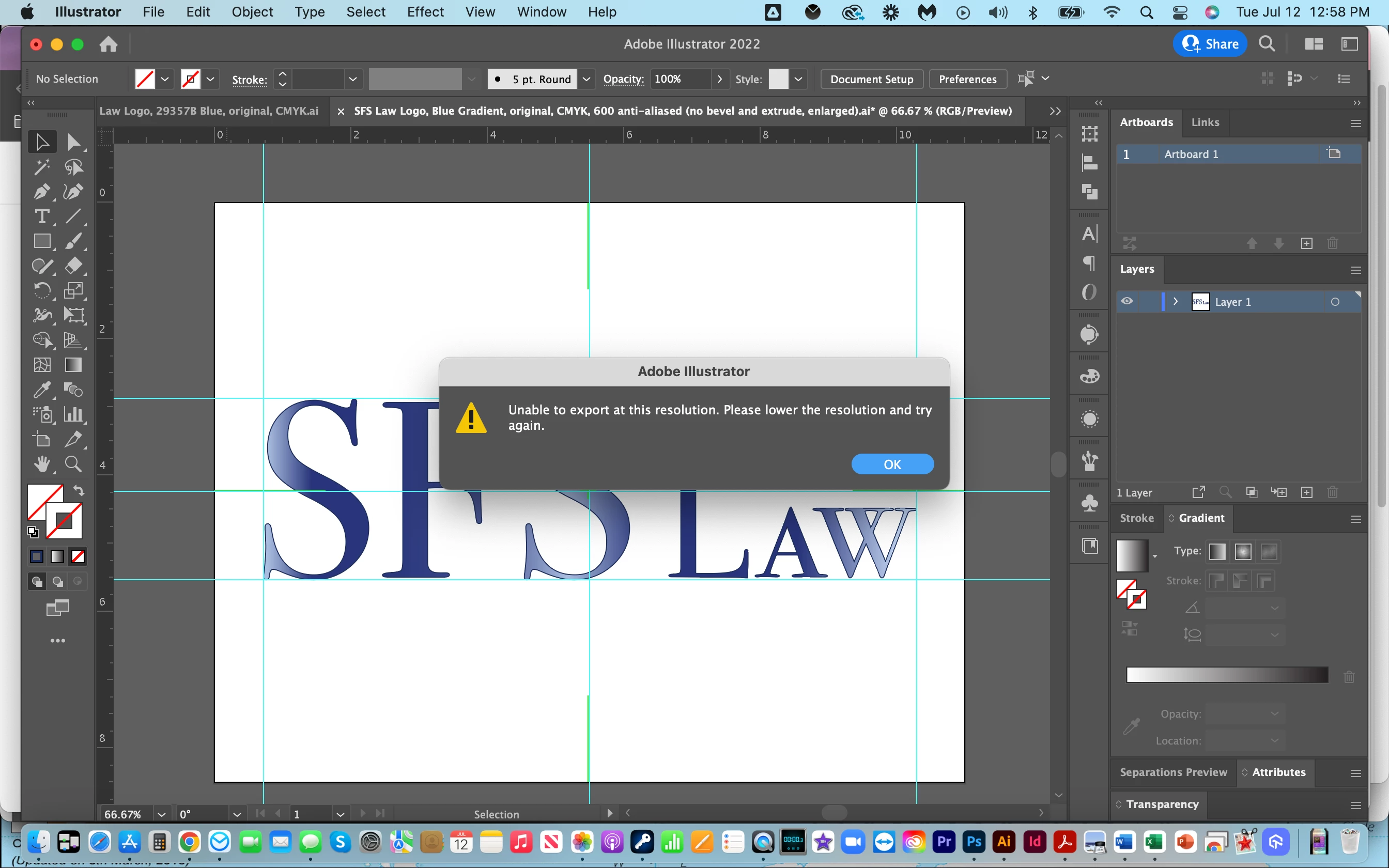Select the Magic Wand tool
1389x868 pixels.
pyautogui.click(x=41, y=167)
